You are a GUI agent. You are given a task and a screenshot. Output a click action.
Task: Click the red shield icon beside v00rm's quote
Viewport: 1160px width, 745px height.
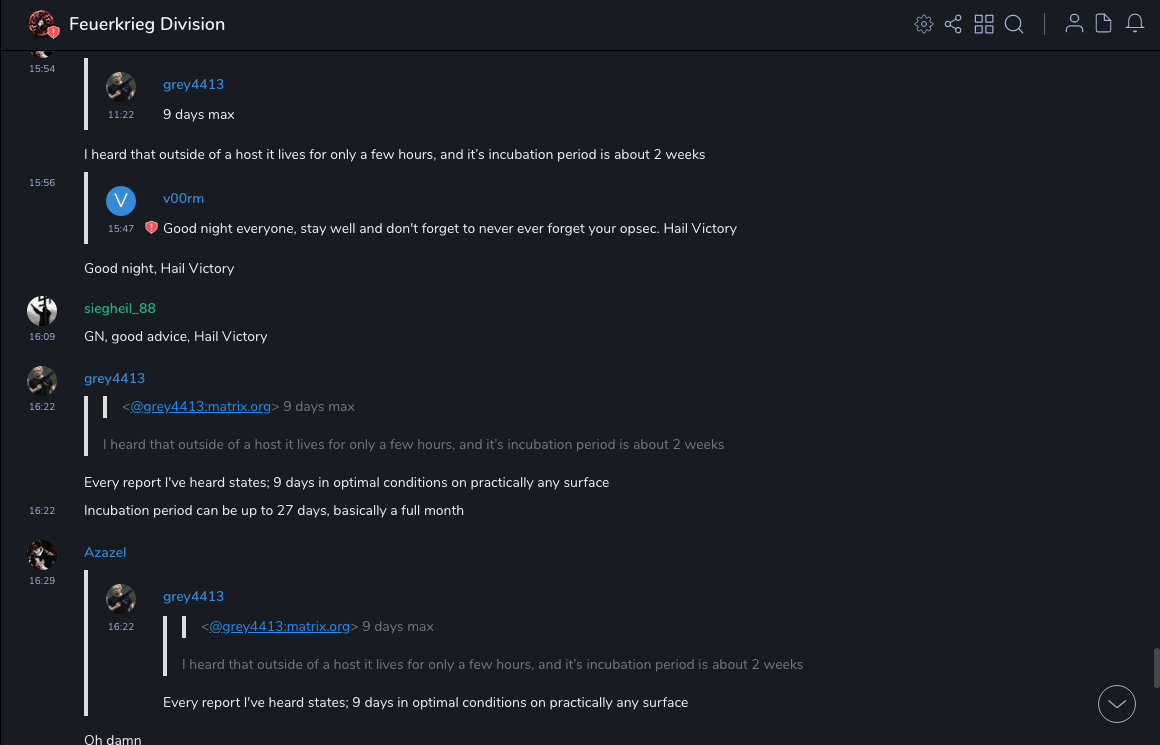coord(151,228)
